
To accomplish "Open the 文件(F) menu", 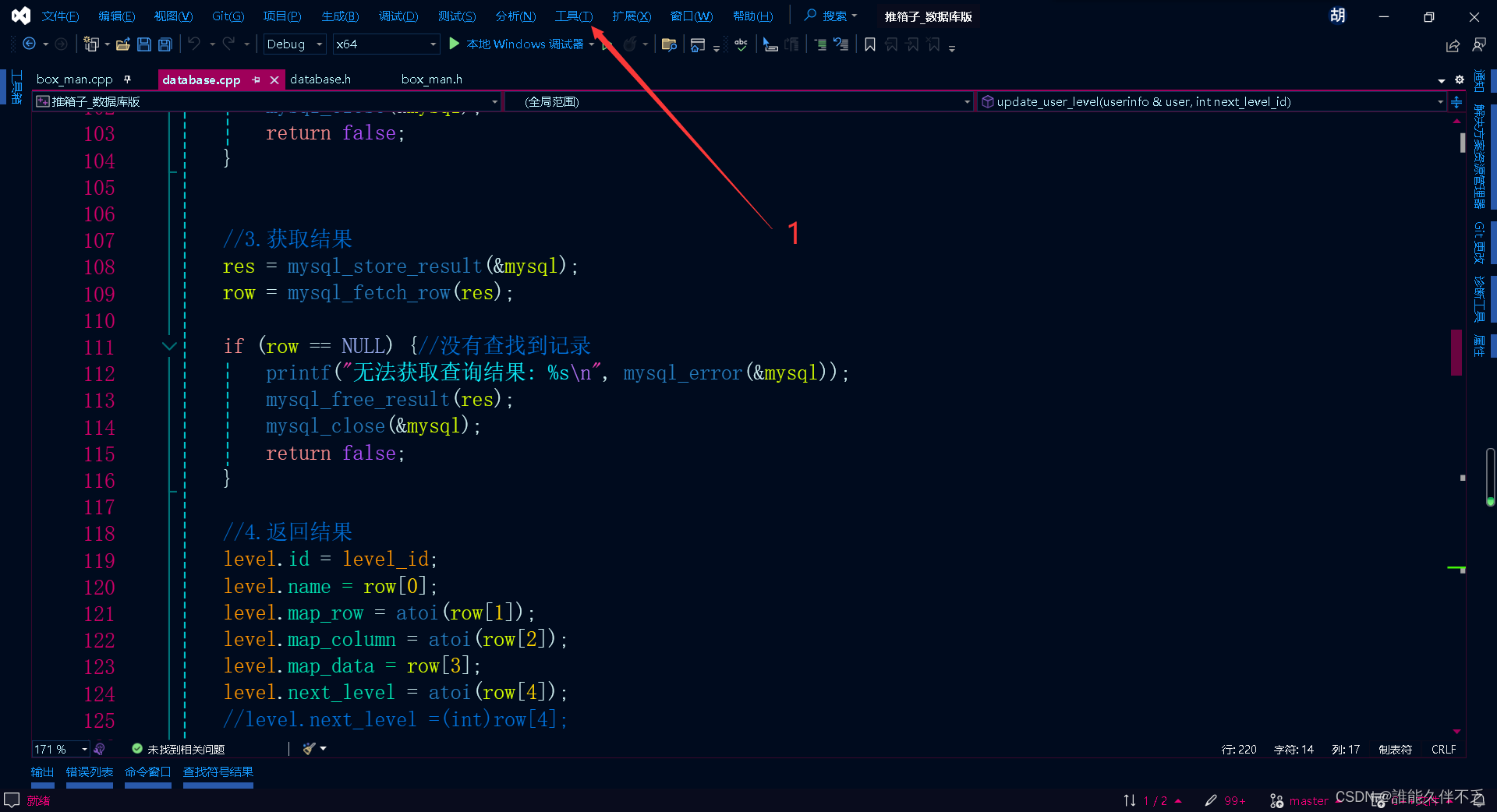I will (60, 16).
